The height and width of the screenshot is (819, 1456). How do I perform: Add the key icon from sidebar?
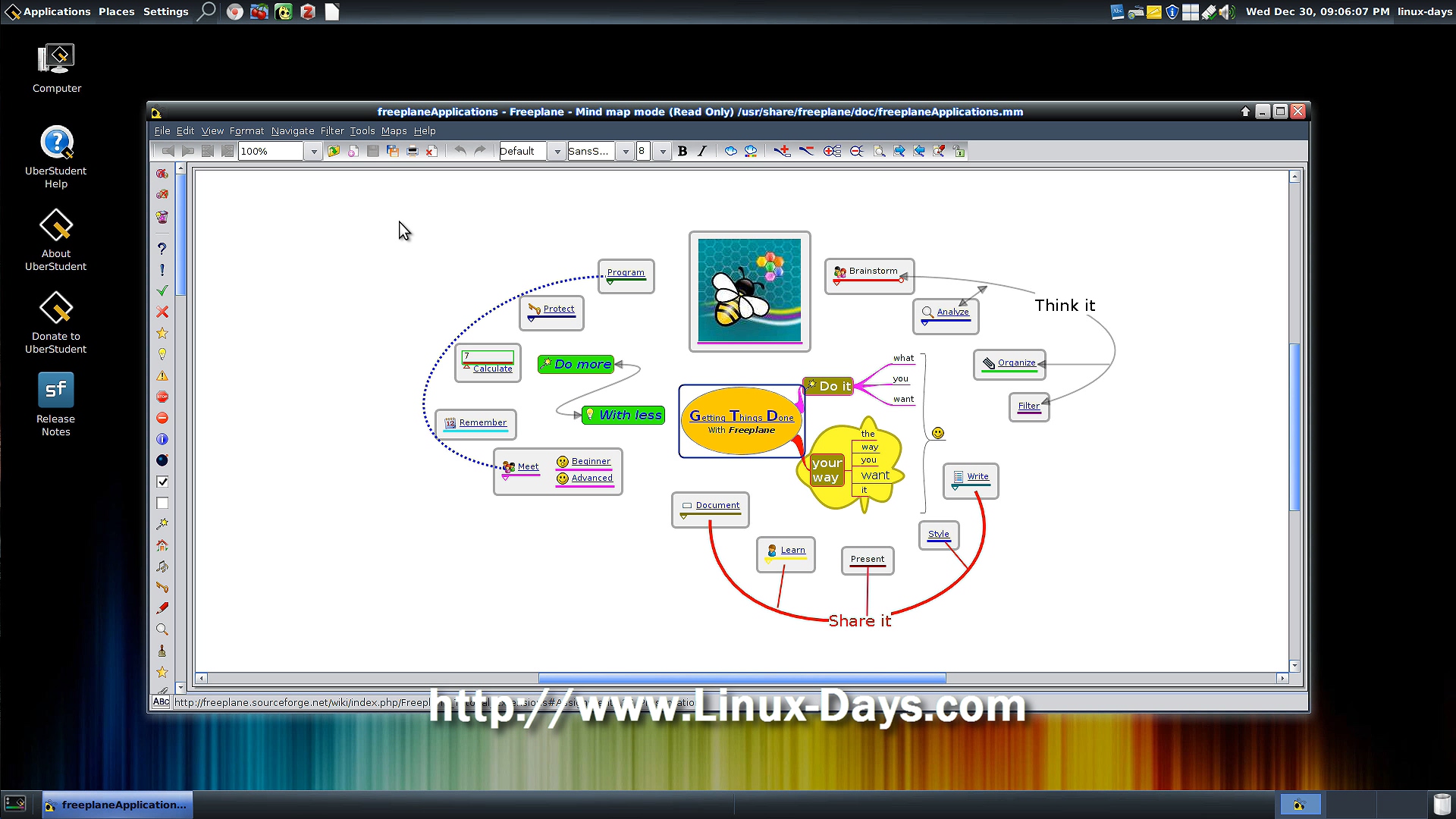(x=162, y=587)
